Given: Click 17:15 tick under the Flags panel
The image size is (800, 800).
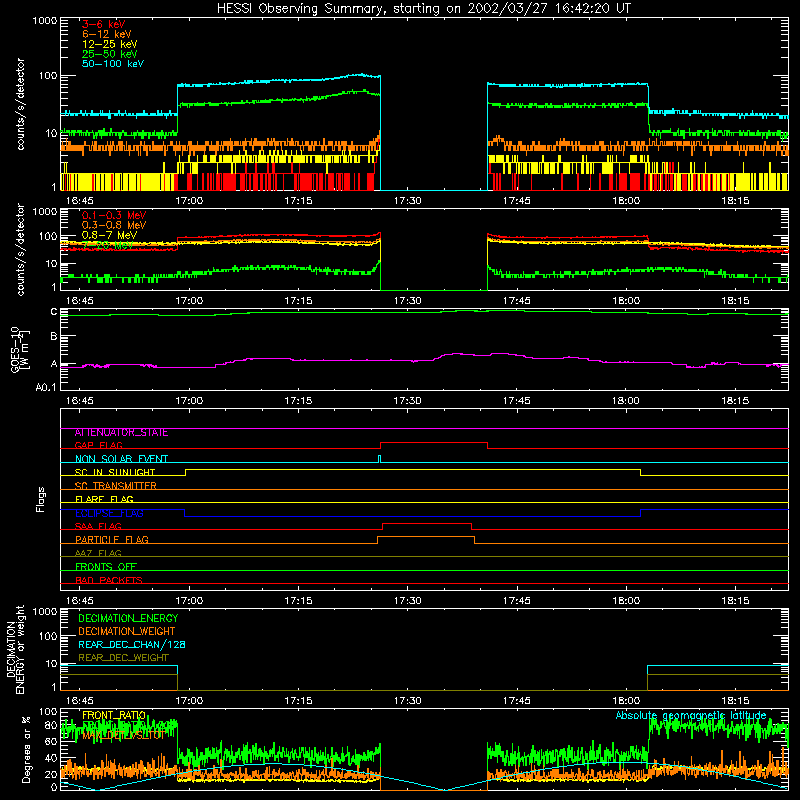Looking at the screenshot, I should (298, 601).
